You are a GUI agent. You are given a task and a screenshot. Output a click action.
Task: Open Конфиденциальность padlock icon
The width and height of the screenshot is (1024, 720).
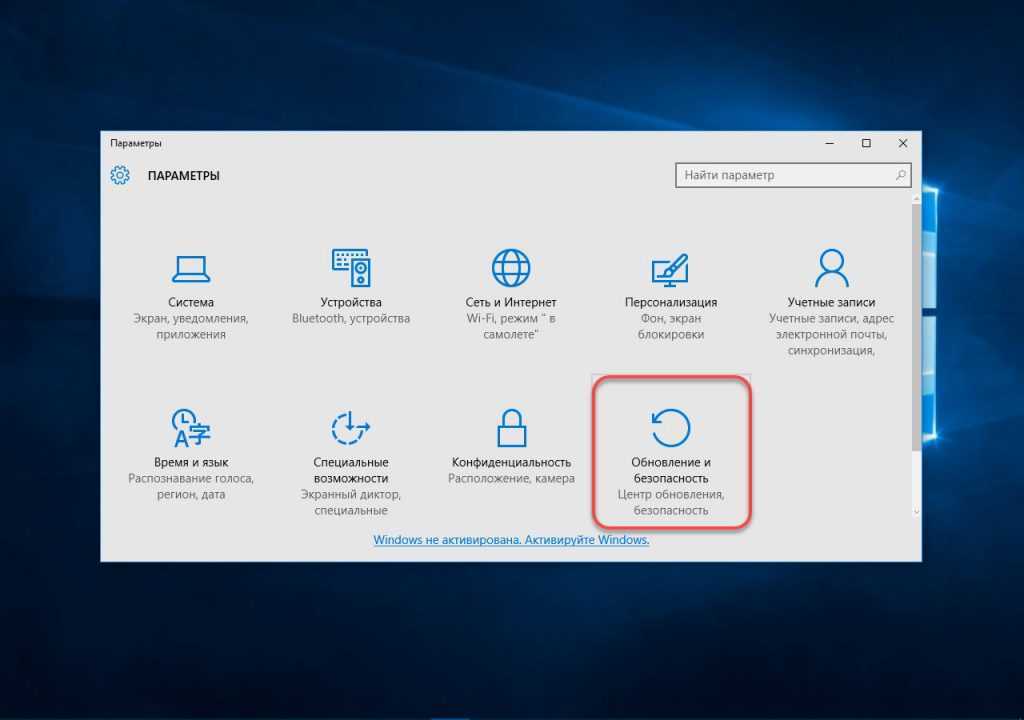click(x=511, y=428)
